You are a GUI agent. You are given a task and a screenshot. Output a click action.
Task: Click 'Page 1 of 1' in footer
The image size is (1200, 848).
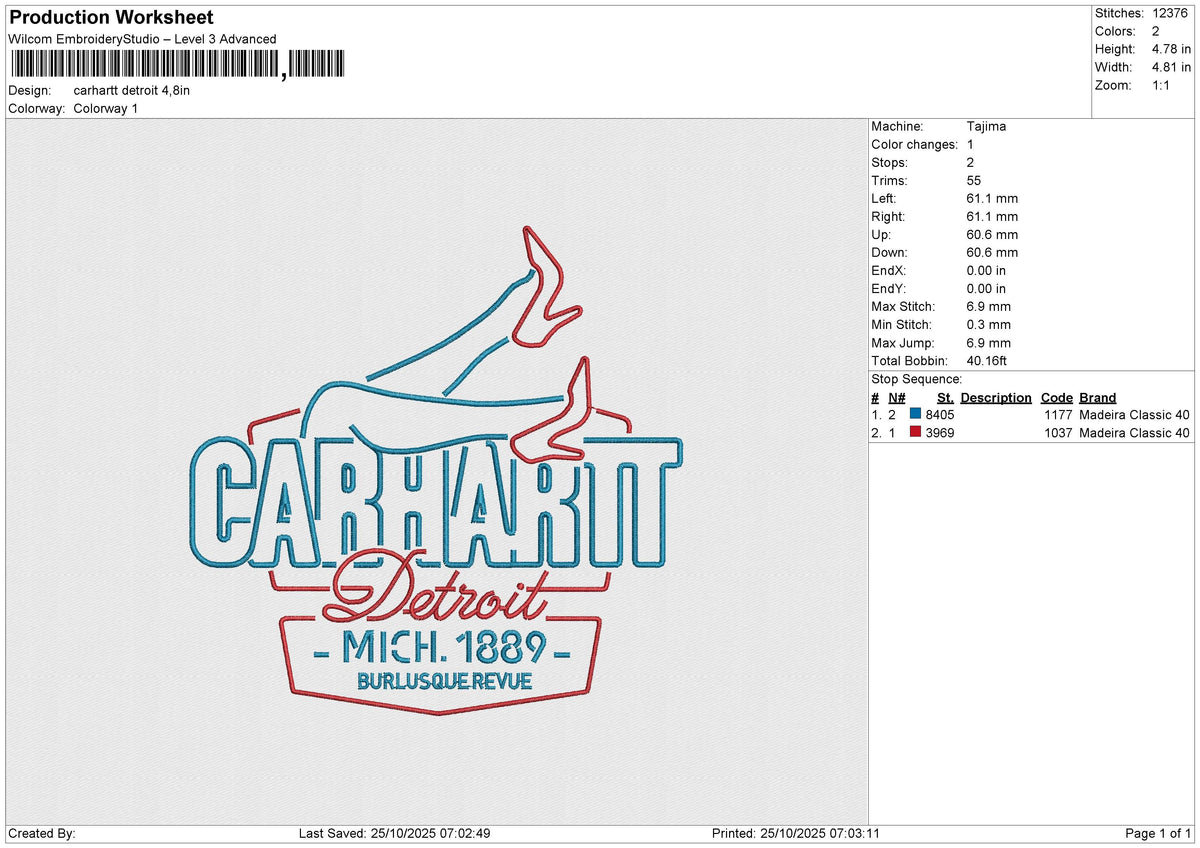click(1158, 833)
